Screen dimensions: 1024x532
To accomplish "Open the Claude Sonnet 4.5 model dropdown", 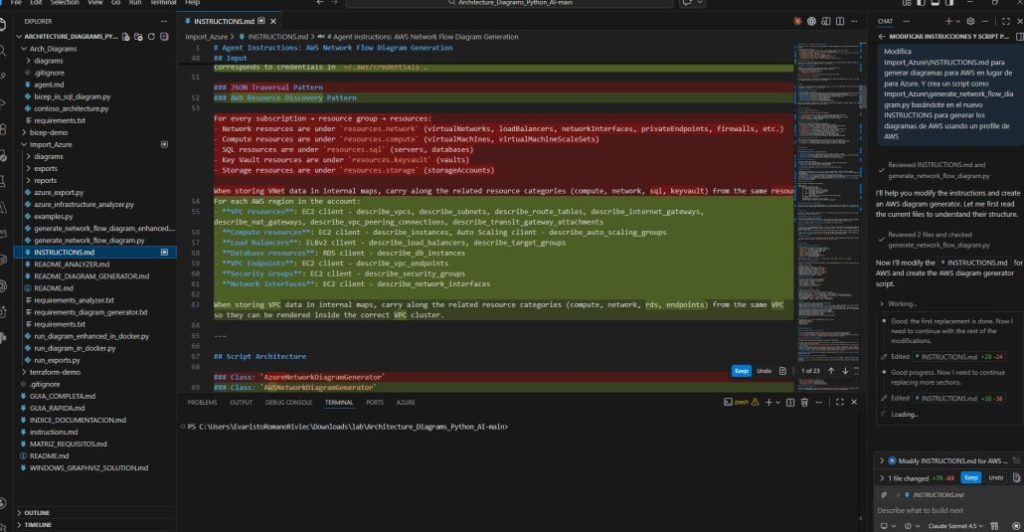I will (x=965, y=526).
